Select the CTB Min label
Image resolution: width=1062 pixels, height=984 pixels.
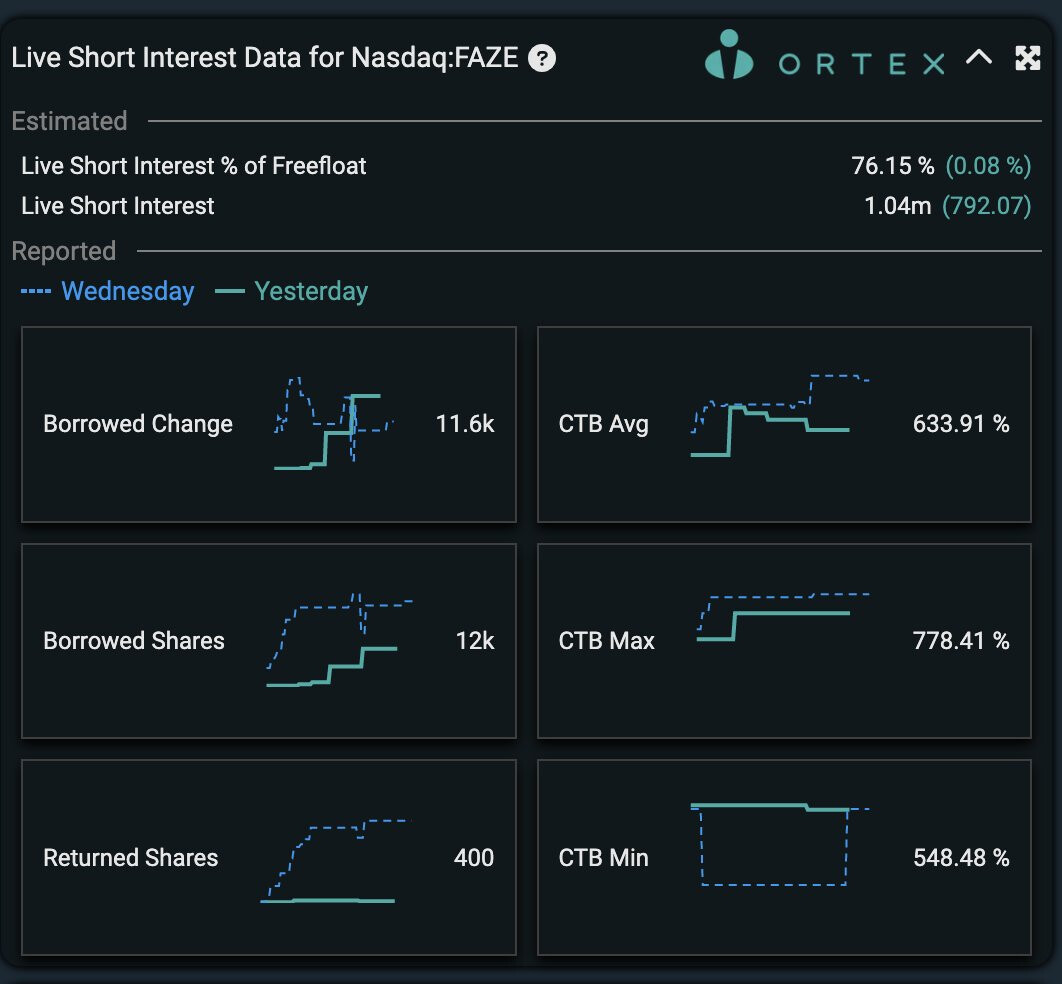(603, 858)
